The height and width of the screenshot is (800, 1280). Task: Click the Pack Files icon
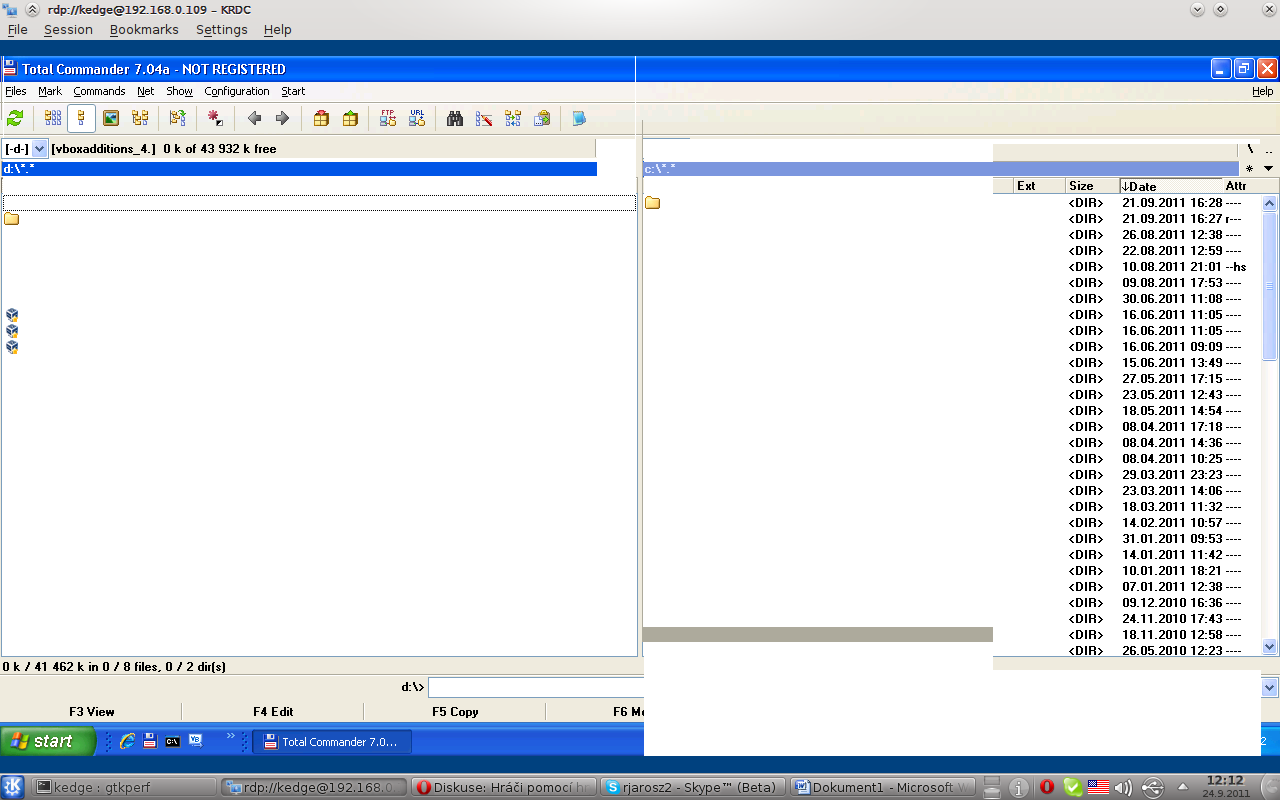321,118
